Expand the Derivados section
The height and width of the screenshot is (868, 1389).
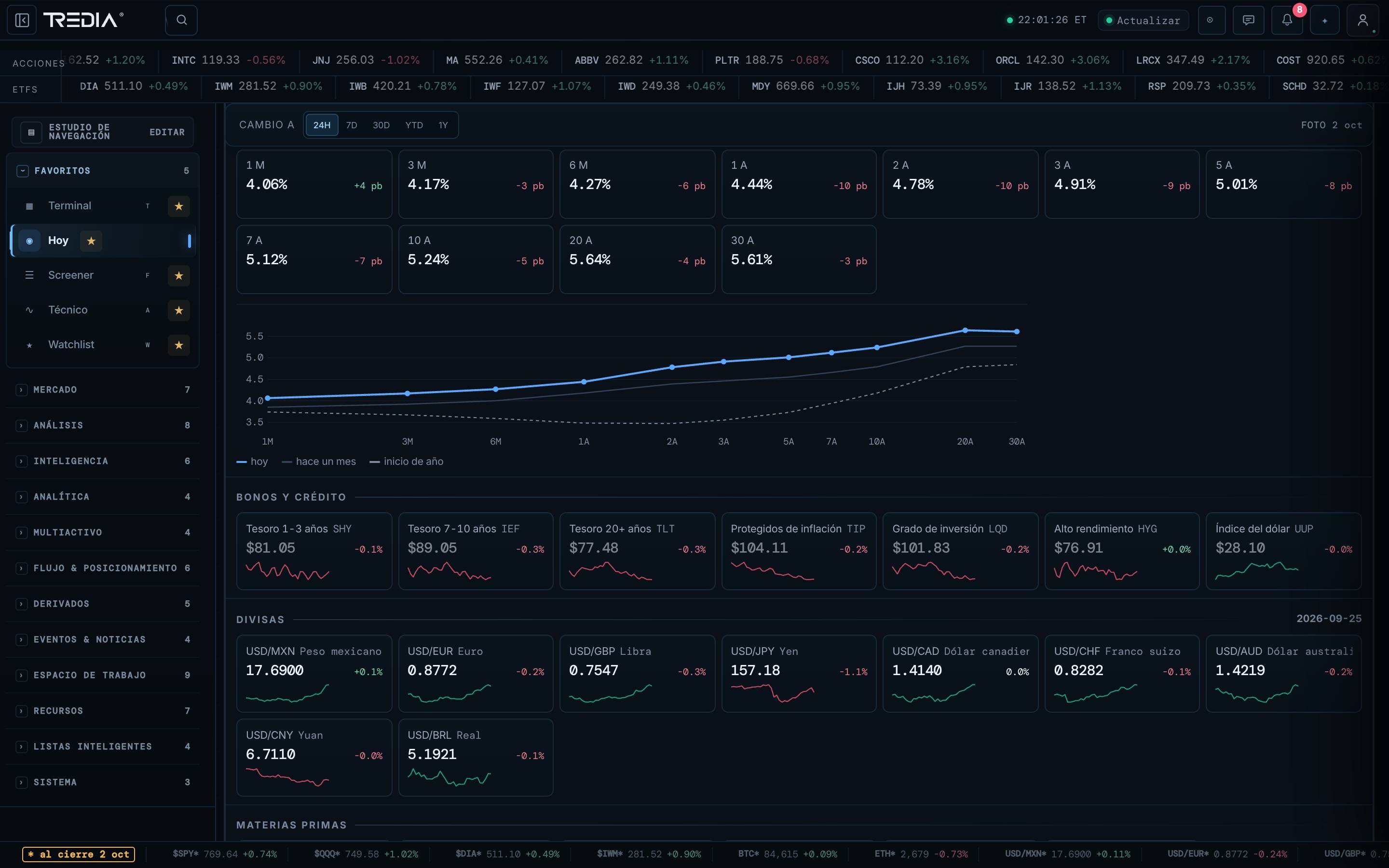[x=103, y=604]
